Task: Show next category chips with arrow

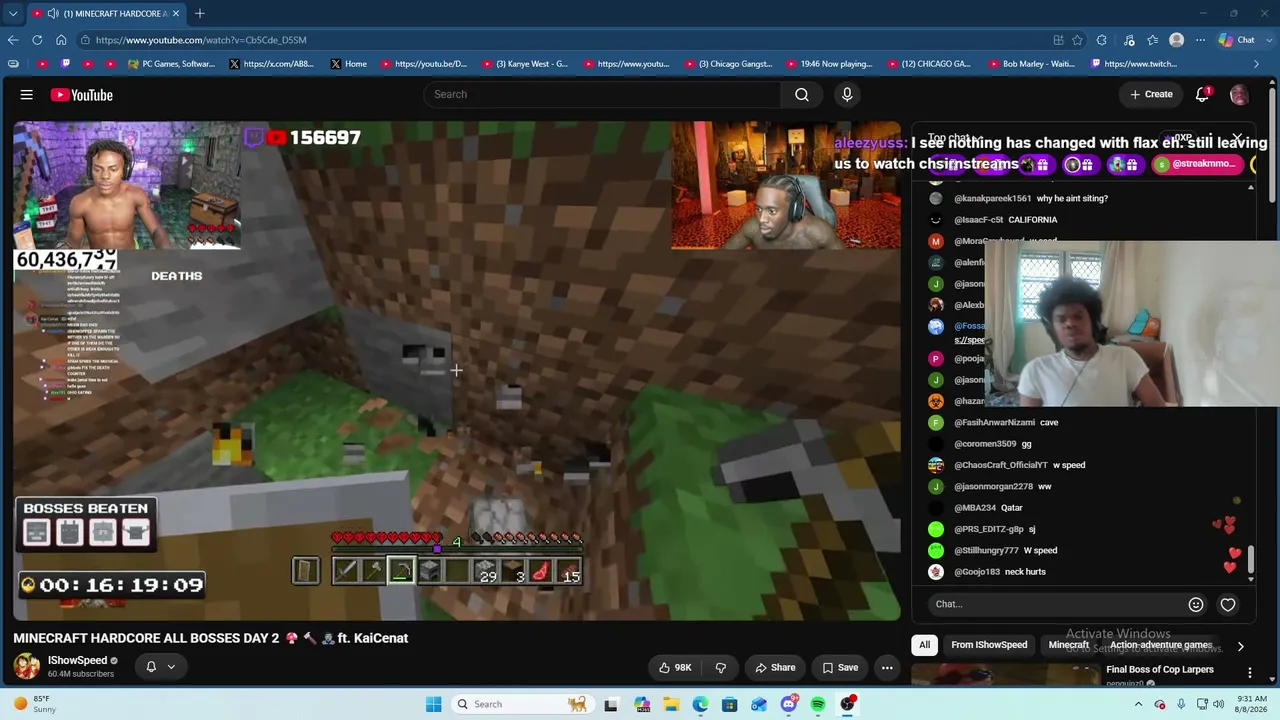Action: point(1240,646)
